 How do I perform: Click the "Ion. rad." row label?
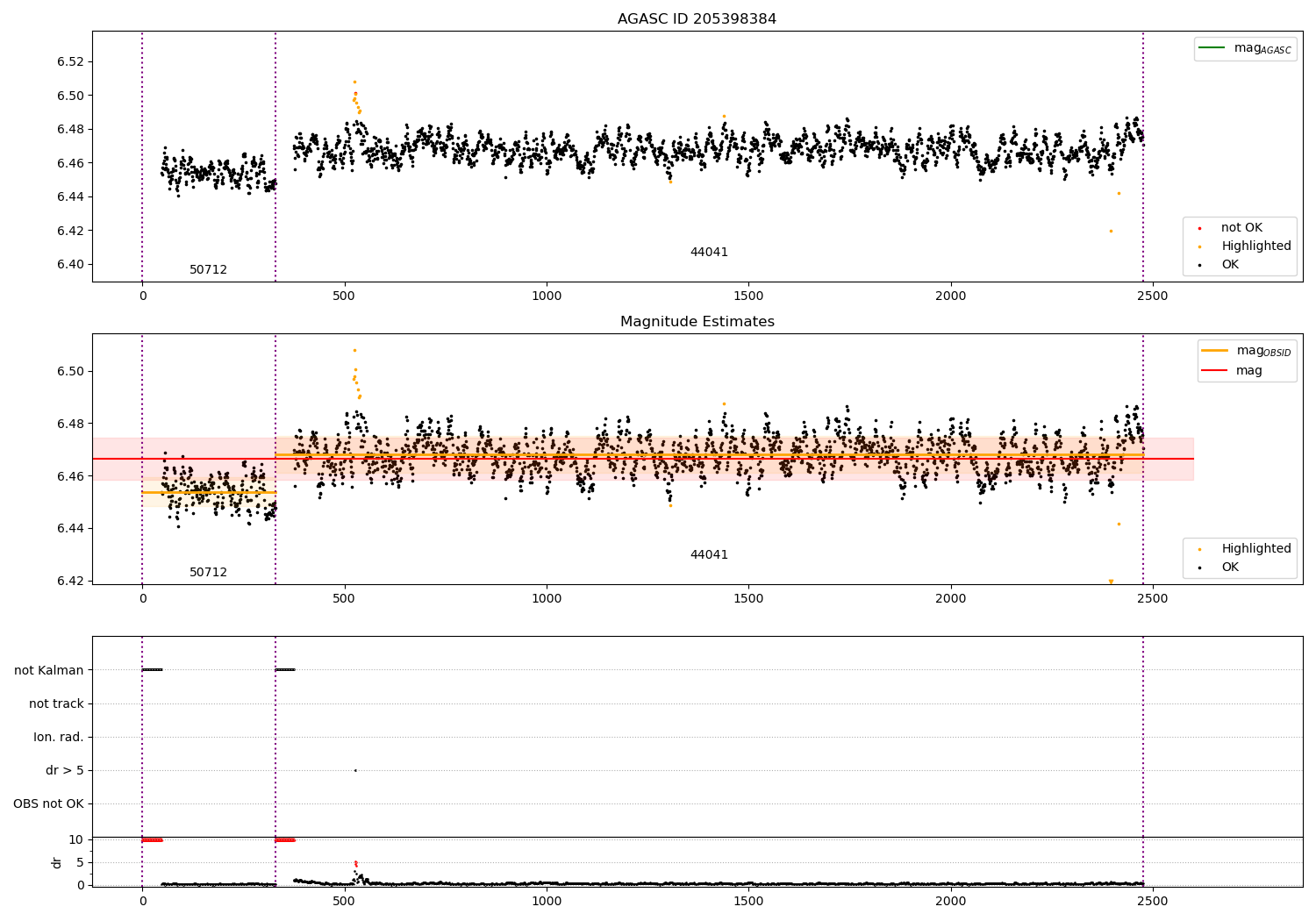click(x=59, y=738)
